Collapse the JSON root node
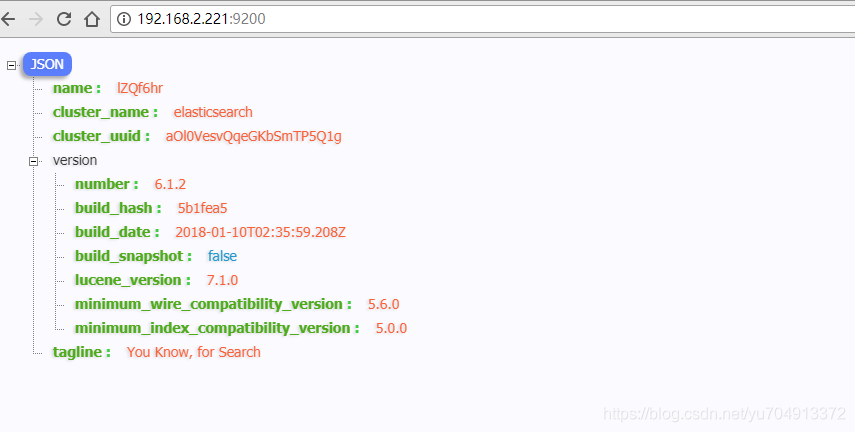The height and width of the screenshot is (432, 855). point(11,65)
